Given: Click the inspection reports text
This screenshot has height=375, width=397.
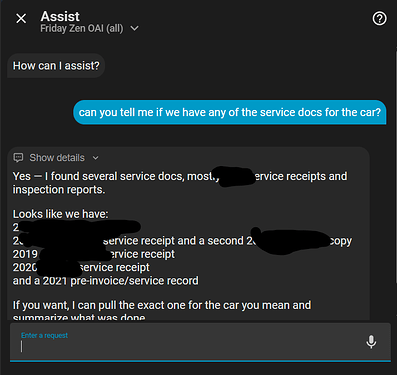Looking at the screenshot, I should pyautogui.click(x=59, y=190).
